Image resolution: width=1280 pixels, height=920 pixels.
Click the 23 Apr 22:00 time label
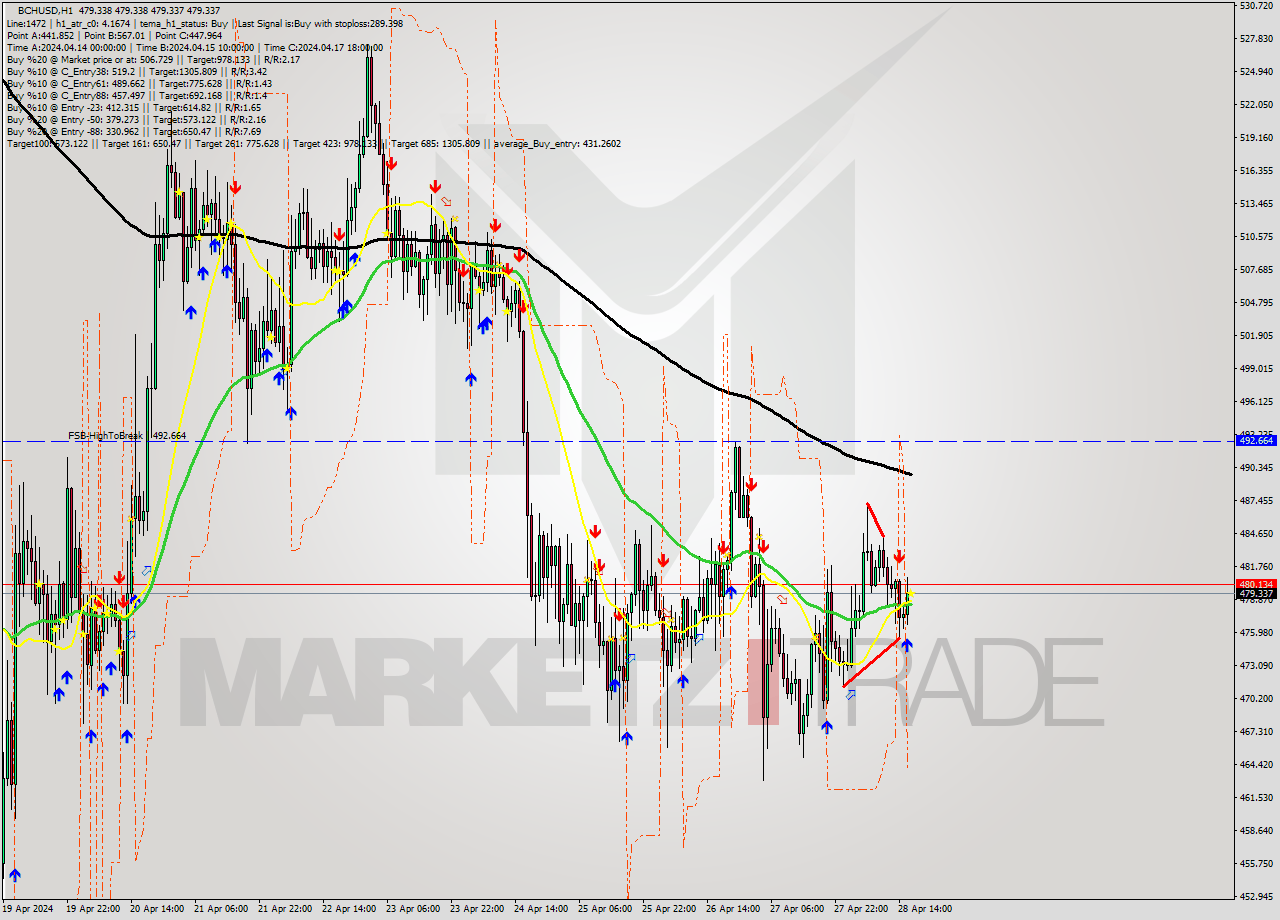478,909
